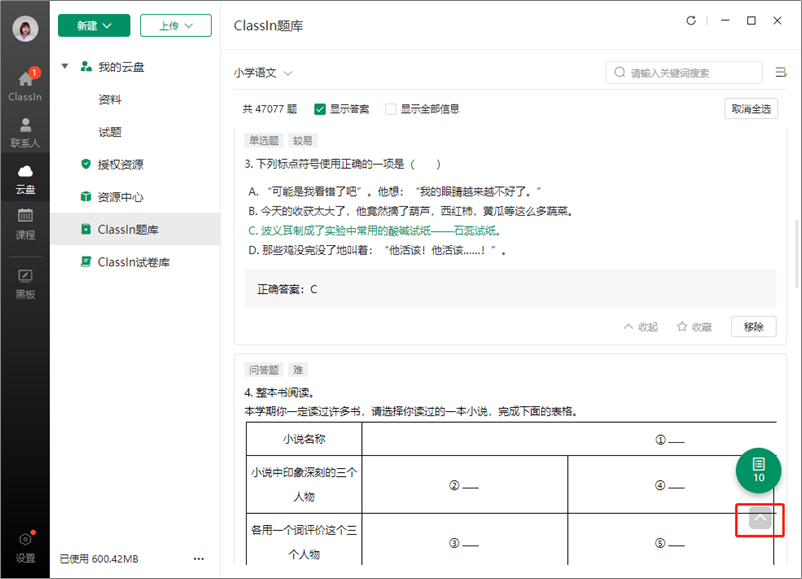Viewport: 802px width, 579px height.
Task: Select ClassIn题库 item
Action: 136,229
